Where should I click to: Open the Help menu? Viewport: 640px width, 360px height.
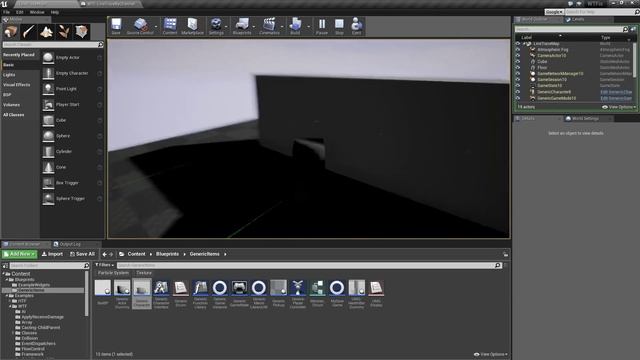pyautogui.click(x=55, y=12)
